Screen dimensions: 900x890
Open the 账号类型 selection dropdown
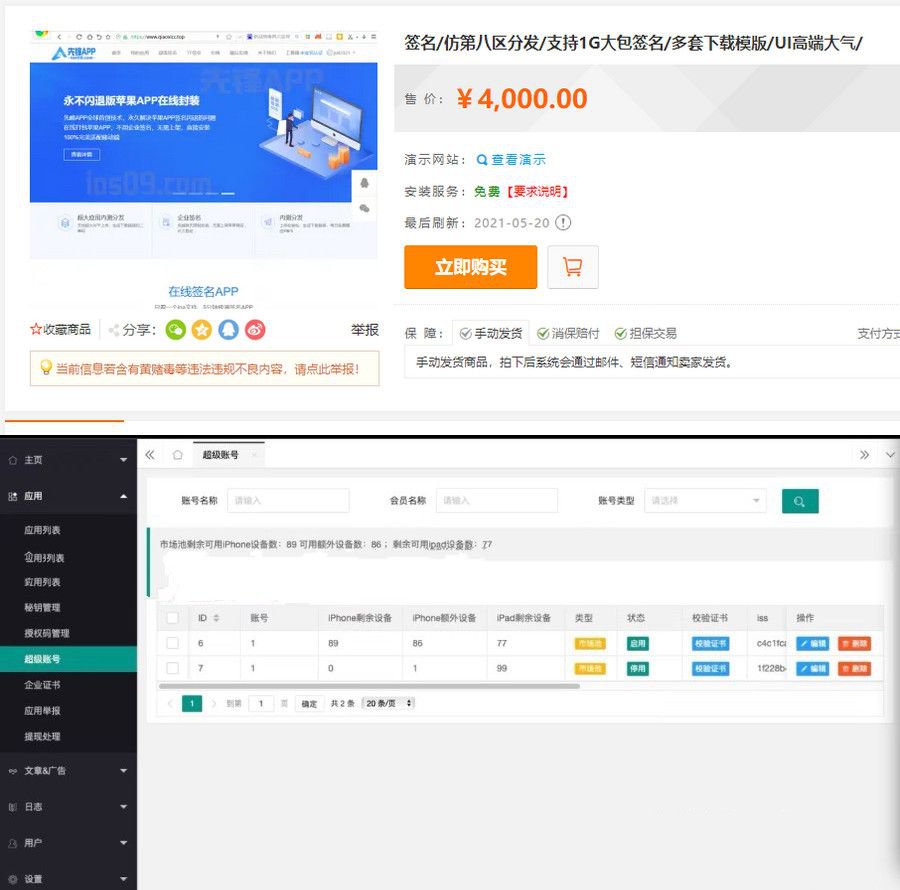click(x=705, y=501)
